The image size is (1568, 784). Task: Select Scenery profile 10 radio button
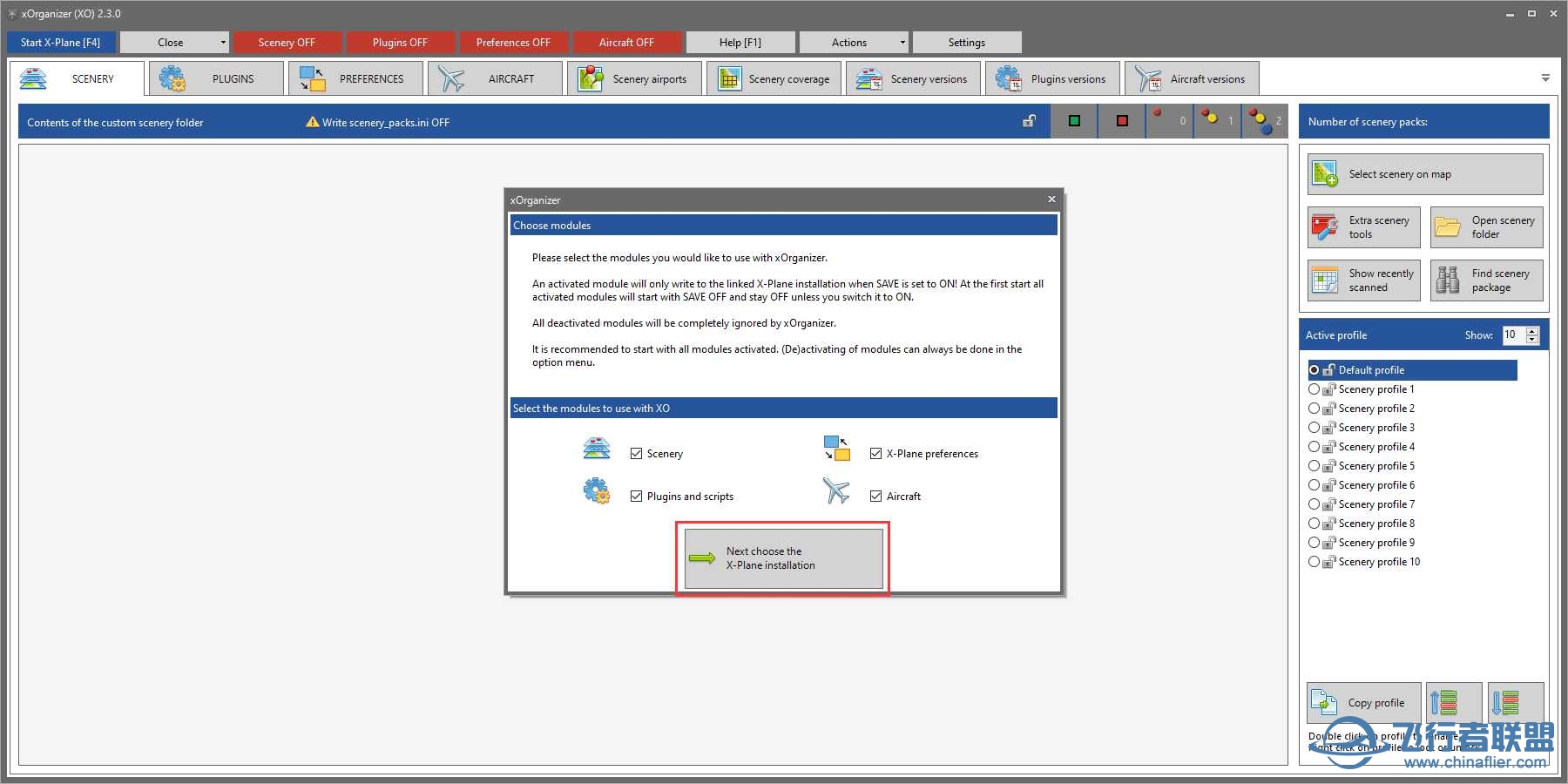[1314, 562]
